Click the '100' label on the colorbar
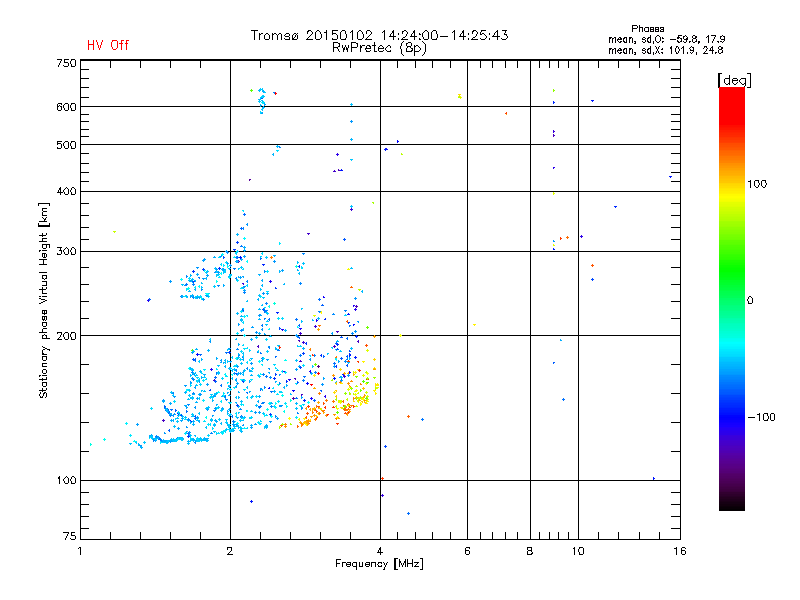This screenshot has width=800, height=600. pyautogui.click(x=757, y=184)
